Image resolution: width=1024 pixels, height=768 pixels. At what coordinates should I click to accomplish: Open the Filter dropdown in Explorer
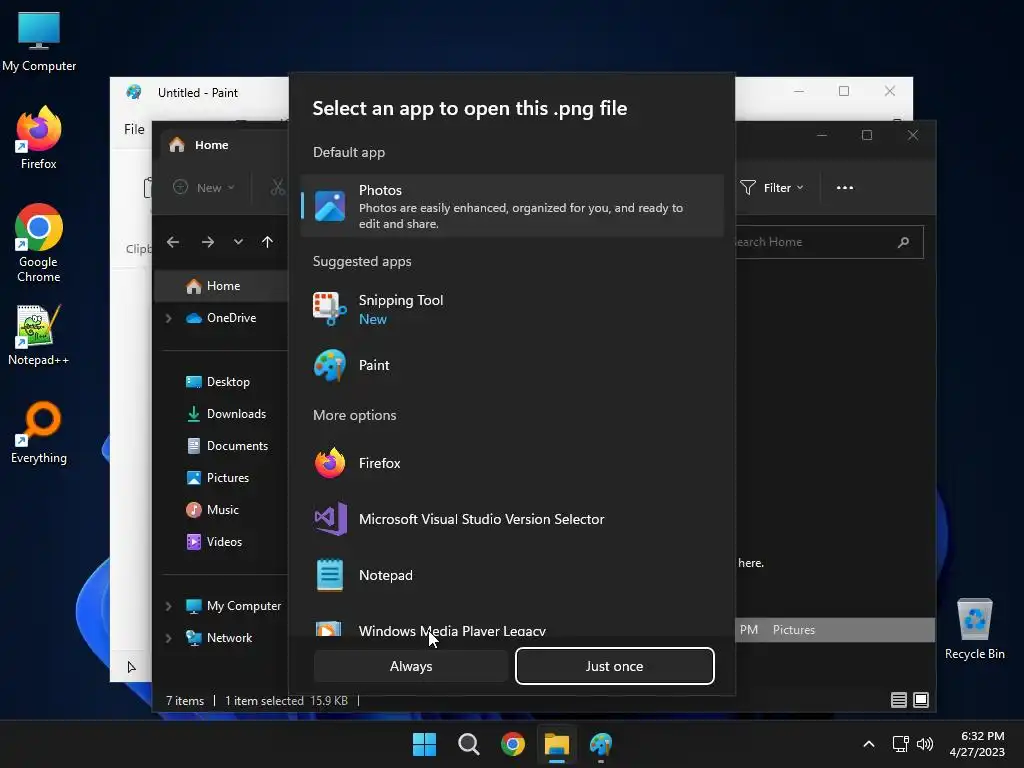click(x=772, y=188)
